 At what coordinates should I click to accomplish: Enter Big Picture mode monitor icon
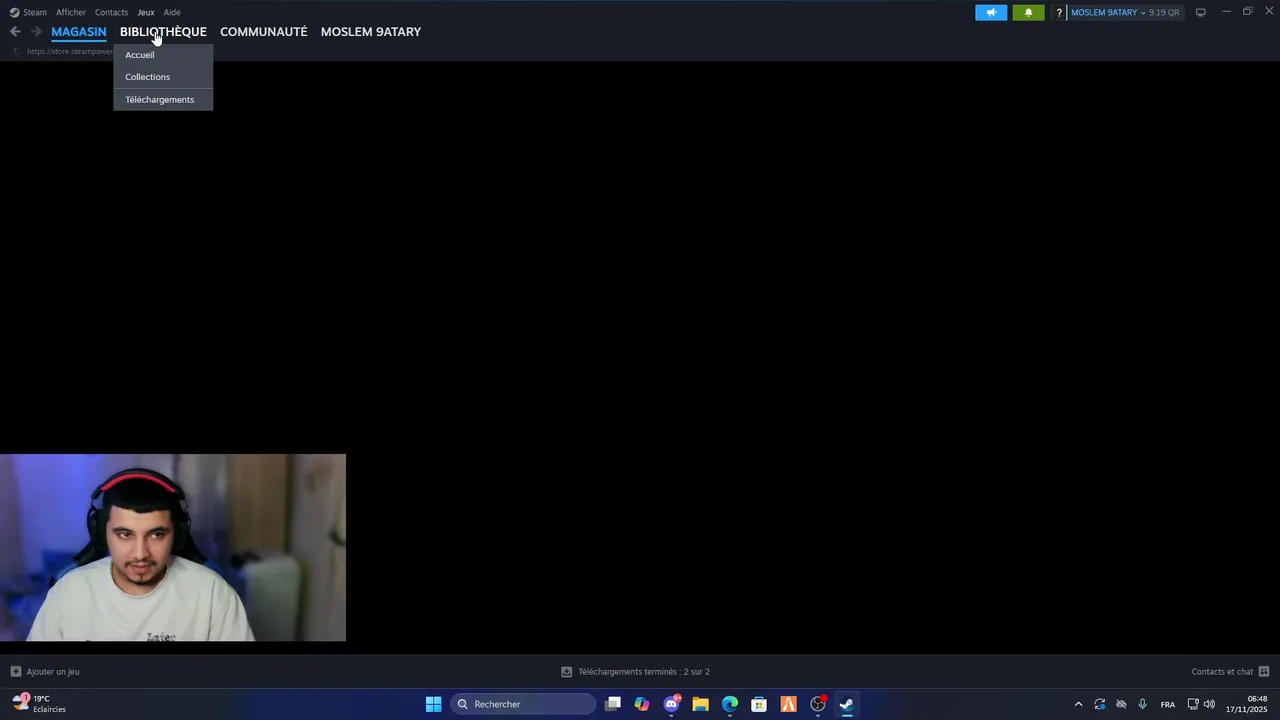(1201, 12)
